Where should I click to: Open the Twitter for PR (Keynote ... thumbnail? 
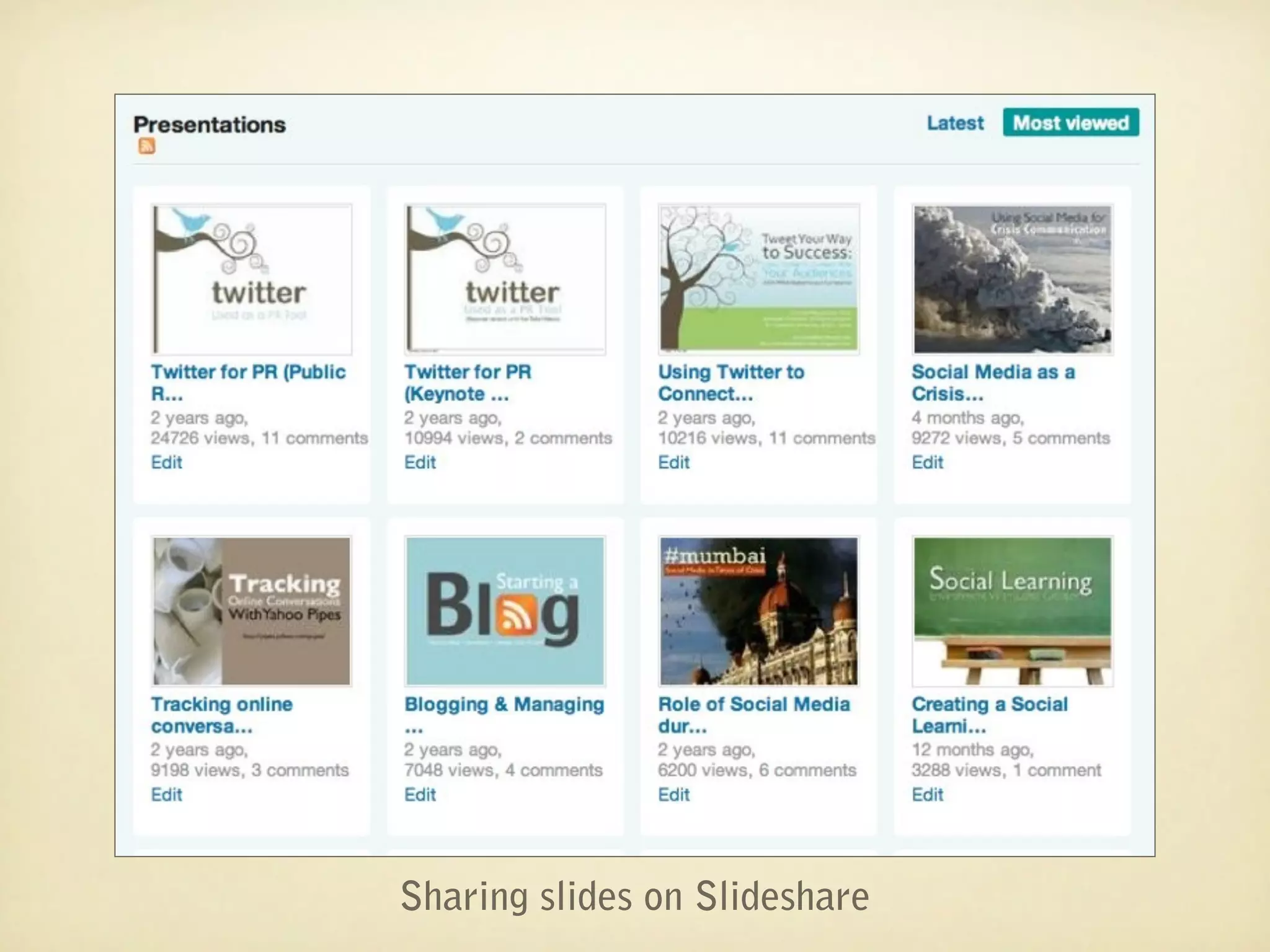point(505,280)
